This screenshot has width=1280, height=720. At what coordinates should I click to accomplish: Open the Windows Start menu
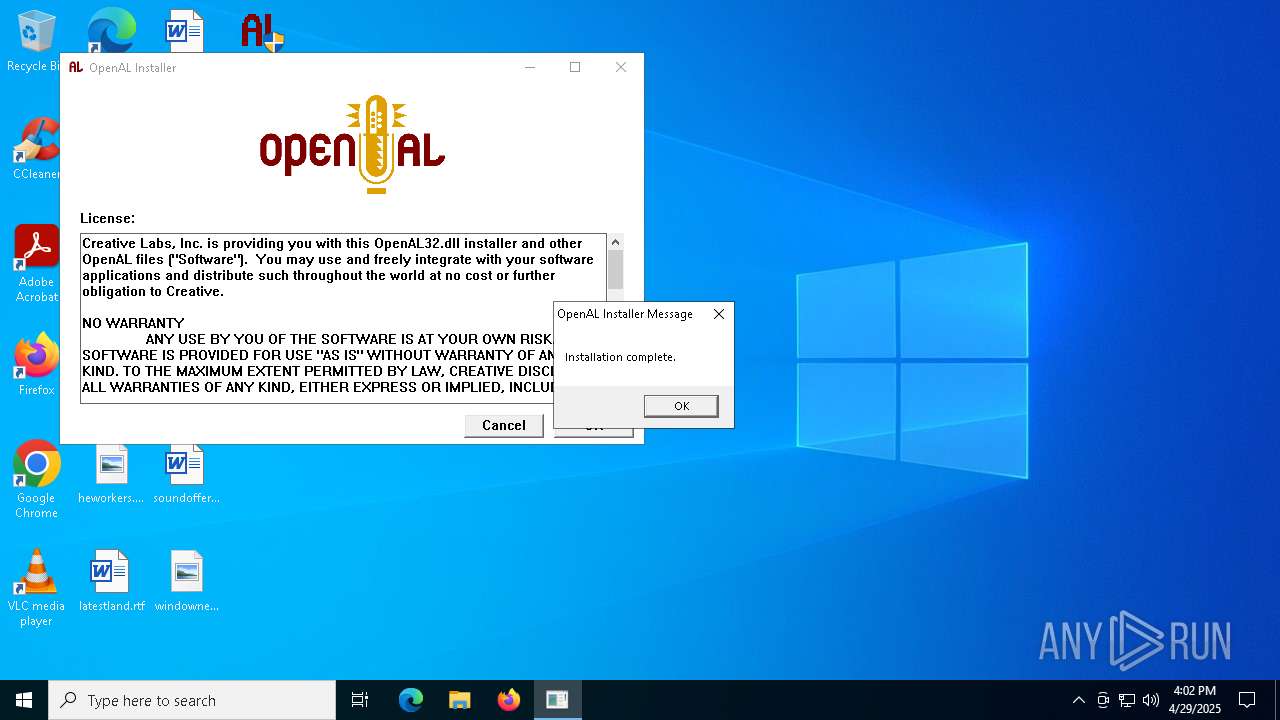(x=24, y=700)
